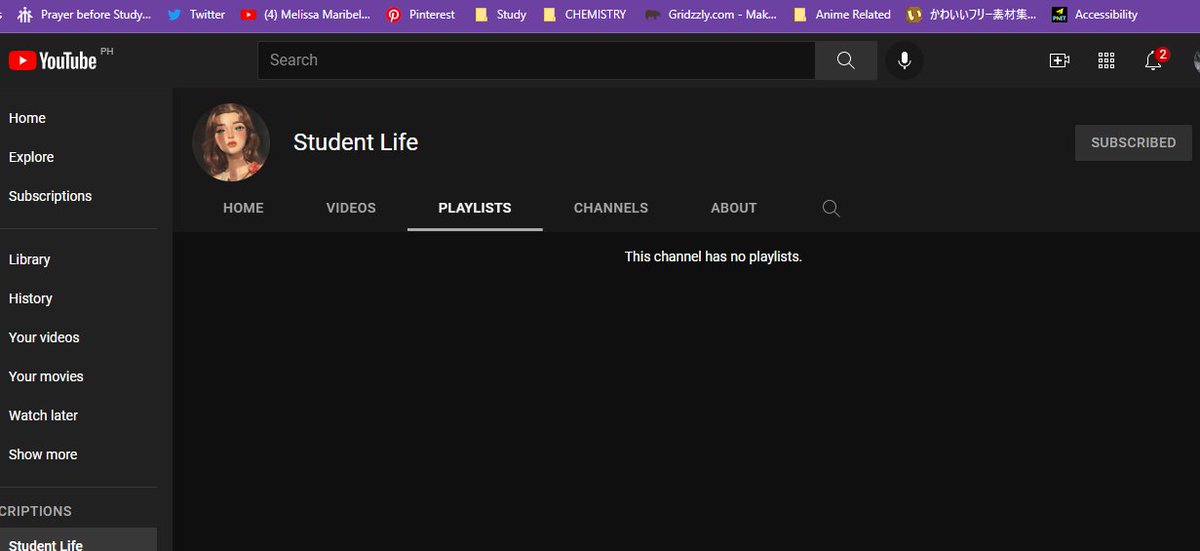Click the search magnifier button
Image resolution: width=1200 pixels, height=551 pixels.
(846, 60)
